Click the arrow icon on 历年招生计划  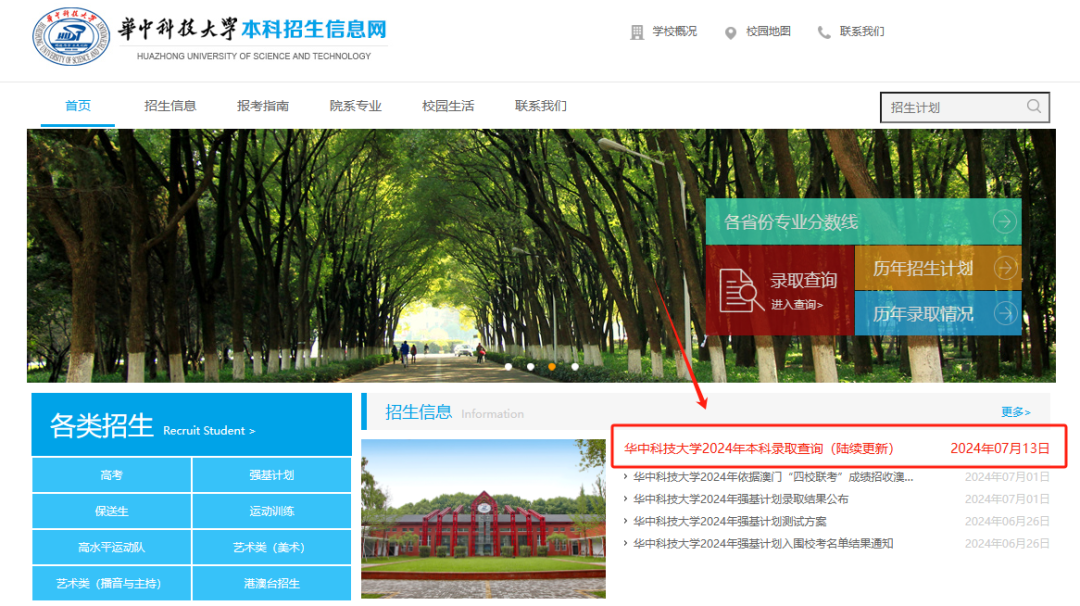tap(1006, 268)
